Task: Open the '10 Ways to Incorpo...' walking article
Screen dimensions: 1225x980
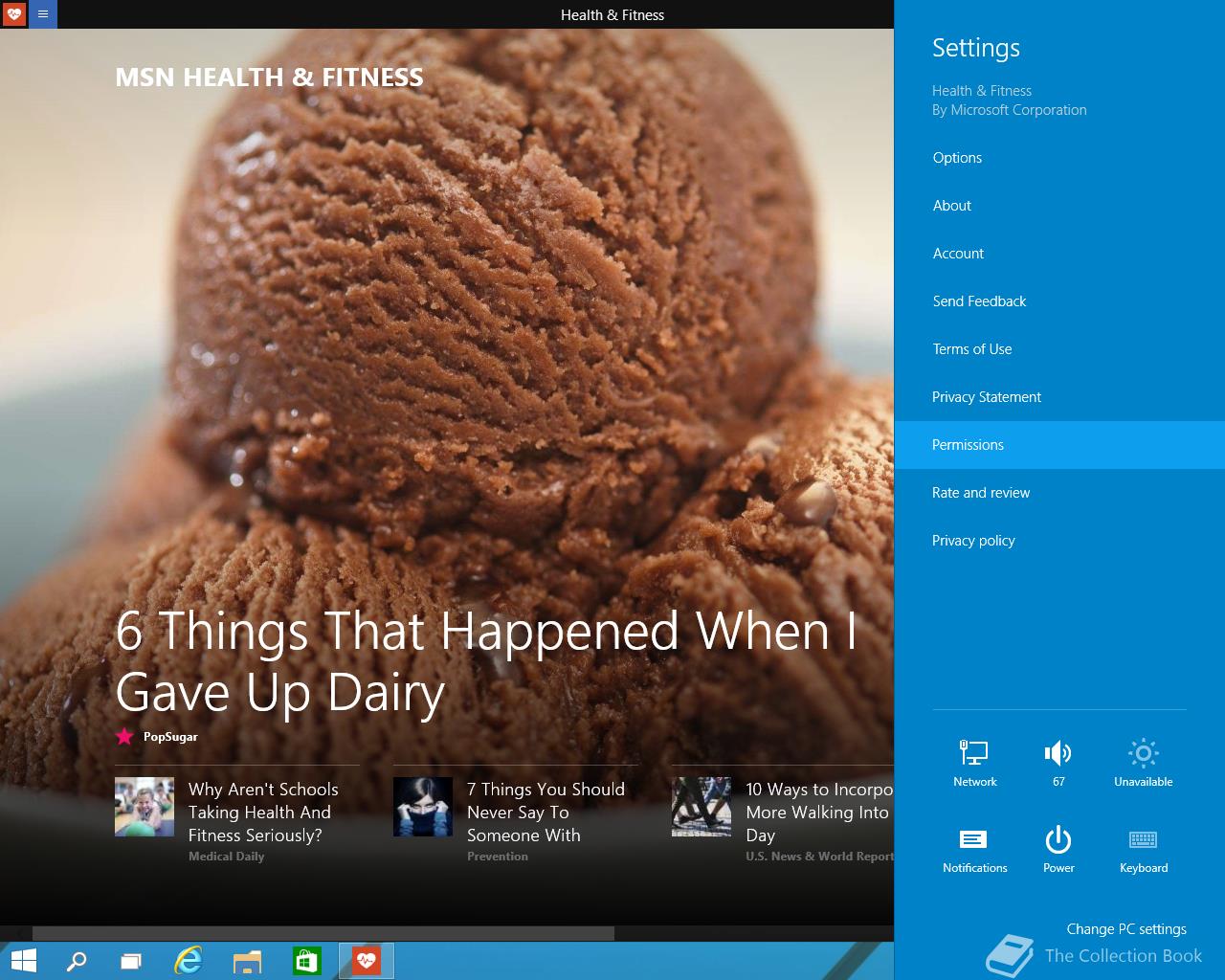Action: (x=819, y=812)
